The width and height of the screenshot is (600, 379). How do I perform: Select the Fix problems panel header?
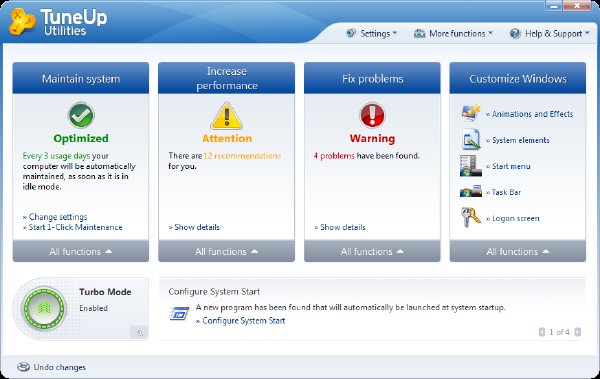pos(372,78)
